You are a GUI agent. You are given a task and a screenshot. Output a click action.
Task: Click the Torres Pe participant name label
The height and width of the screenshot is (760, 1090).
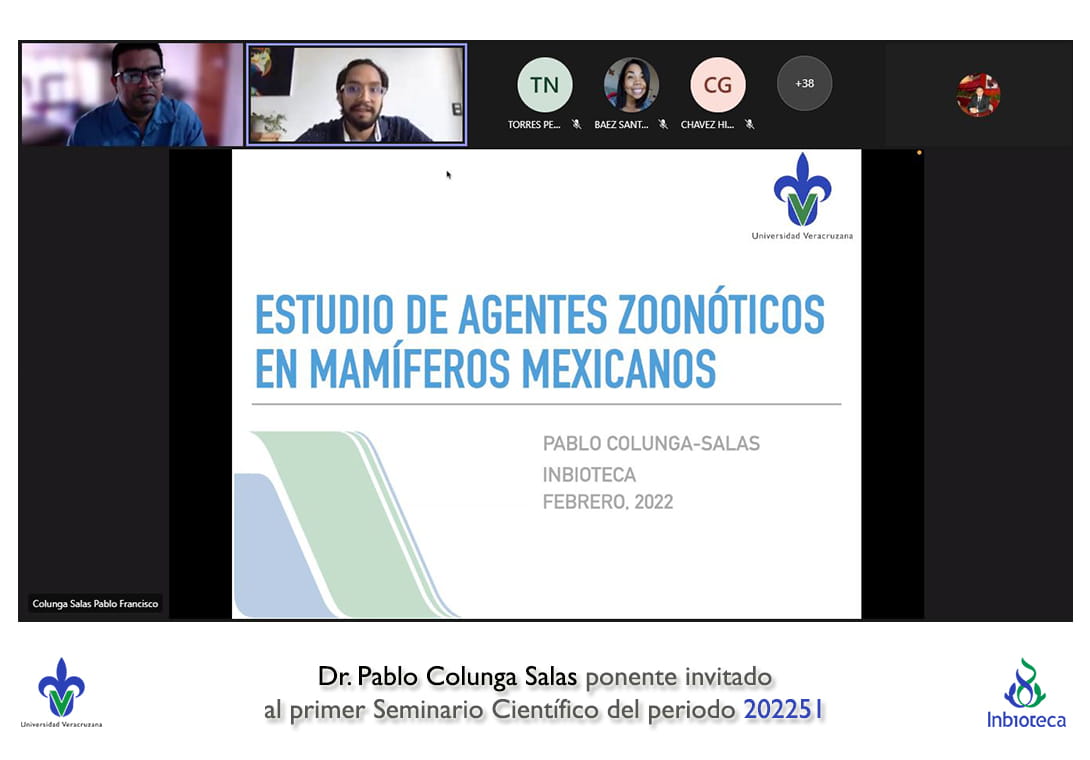(x=534, y=125)
